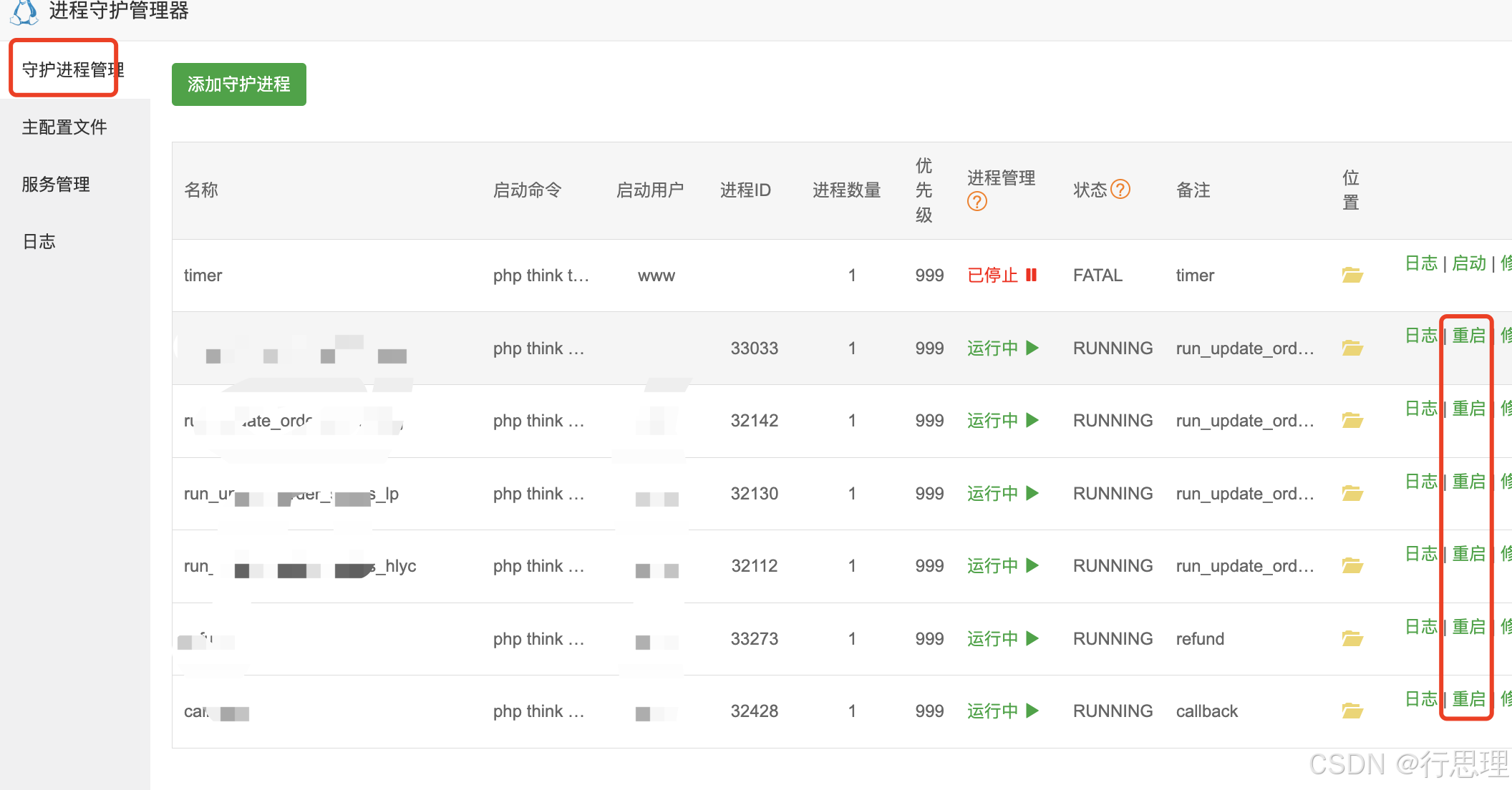Viewport: 1512px width, 790px height.
Task: Click the help icon beside 状态 header
Action: [1120, 190]
